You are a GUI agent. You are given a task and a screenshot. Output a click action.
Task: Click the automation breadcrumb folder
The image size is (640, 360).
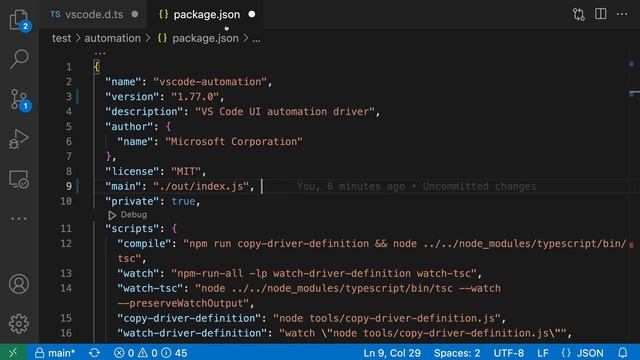click(113, 38)
